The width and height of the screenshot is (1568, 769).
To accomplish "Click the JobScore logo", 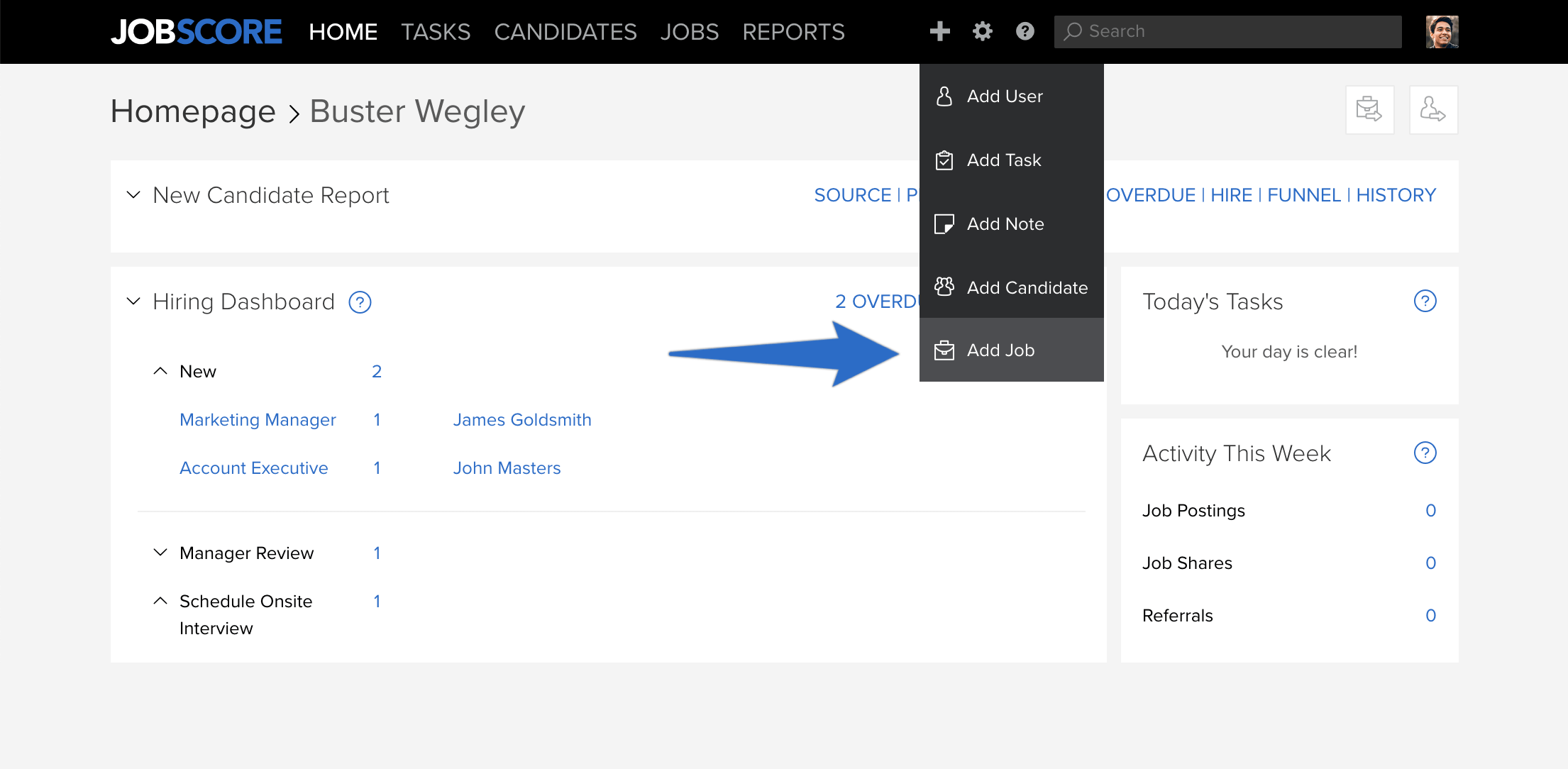I will coord(197,32).
